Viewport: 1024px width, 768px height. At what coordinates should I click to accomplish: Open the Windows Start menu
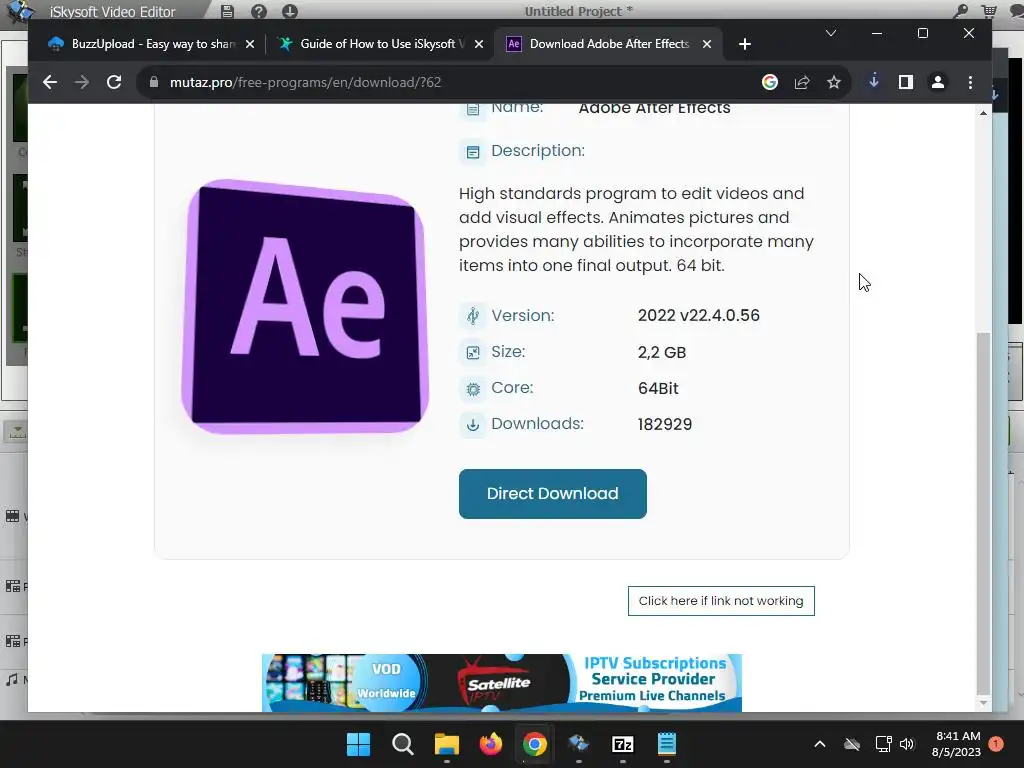click(358, 744)
